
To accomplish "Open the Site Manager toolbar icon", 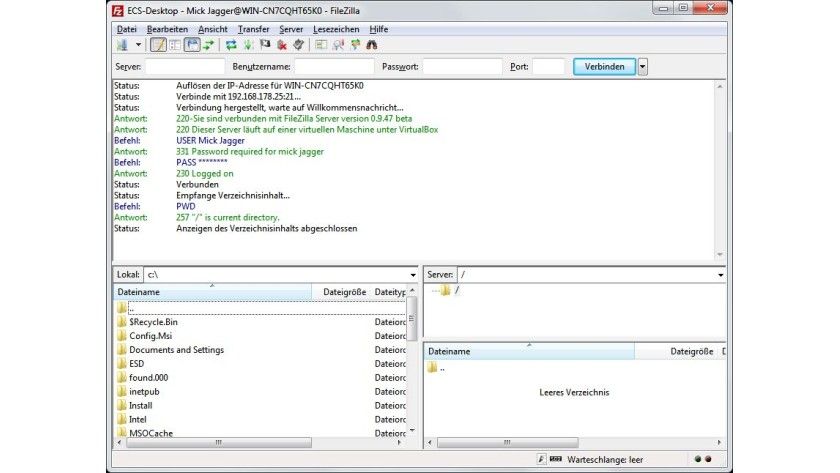I will point(123,45).
